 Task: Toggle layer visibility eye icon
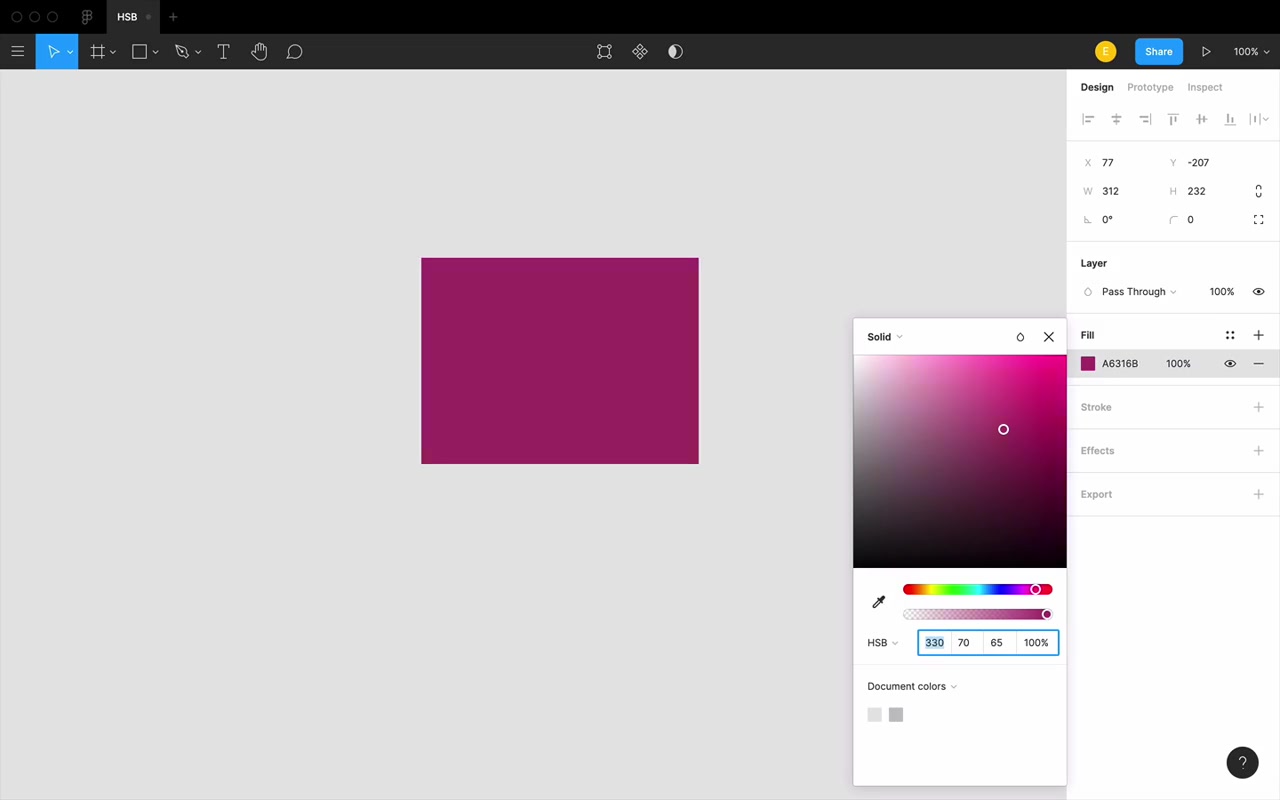[x=1258, y=292]
